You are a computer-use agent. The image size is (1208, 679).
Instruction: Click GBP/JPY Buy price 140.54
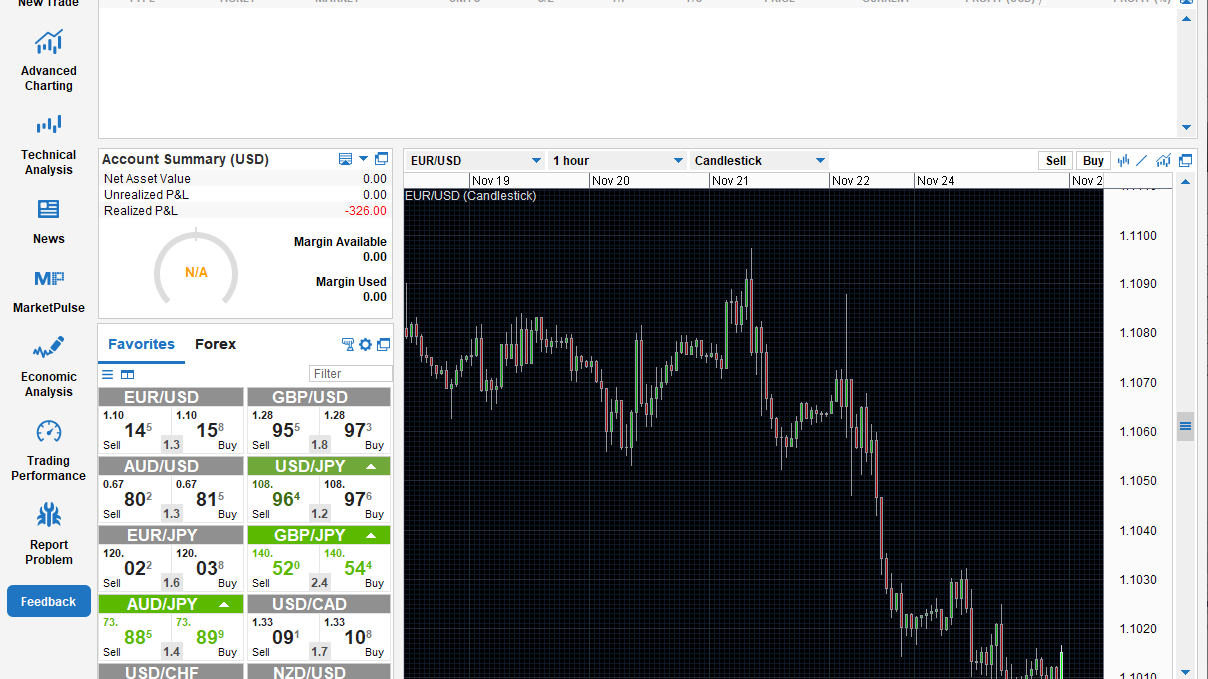pos(355,568)
